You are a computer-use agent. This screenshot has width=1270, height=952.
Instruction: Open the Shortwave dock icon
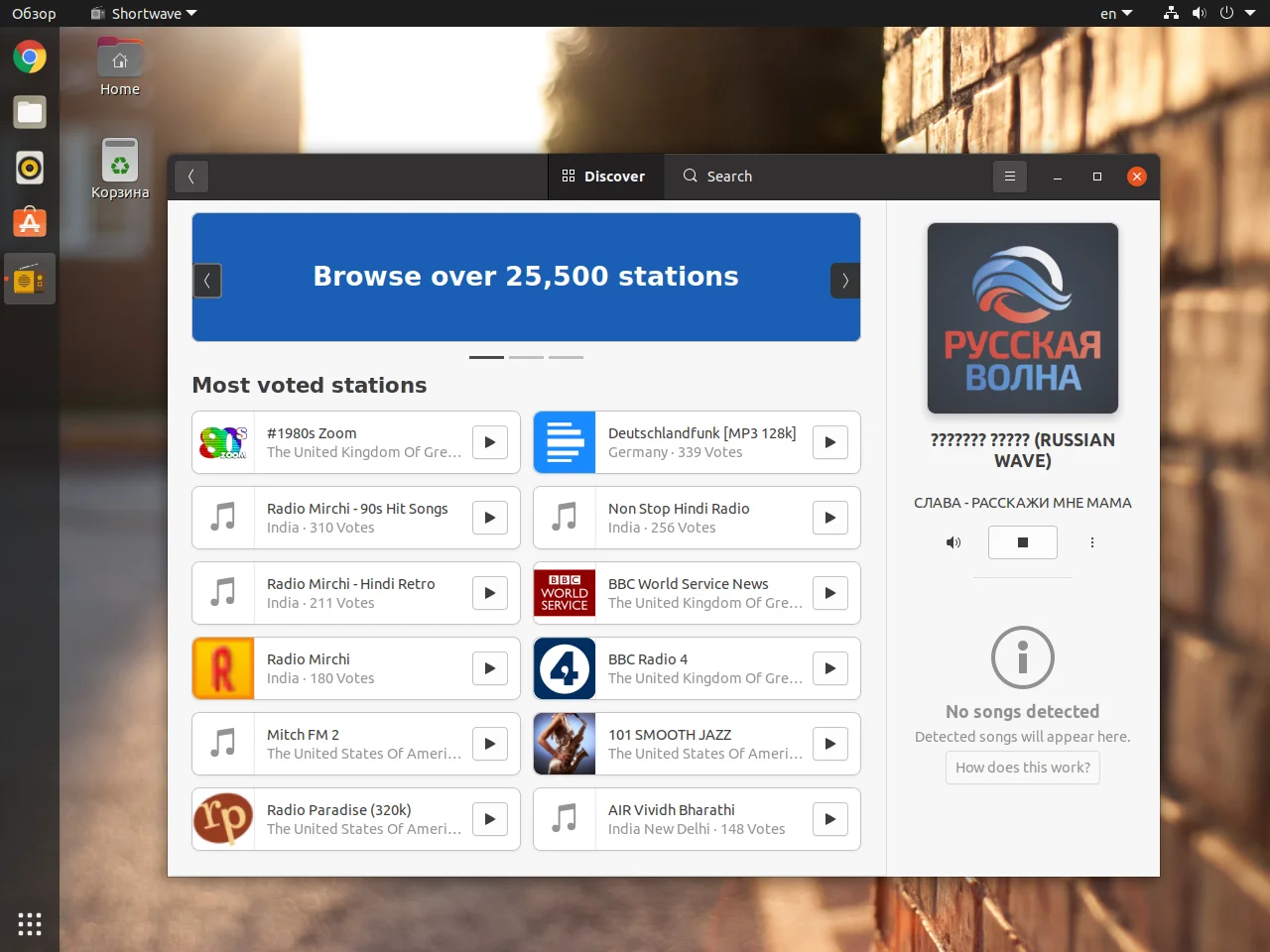click(30, 280)
